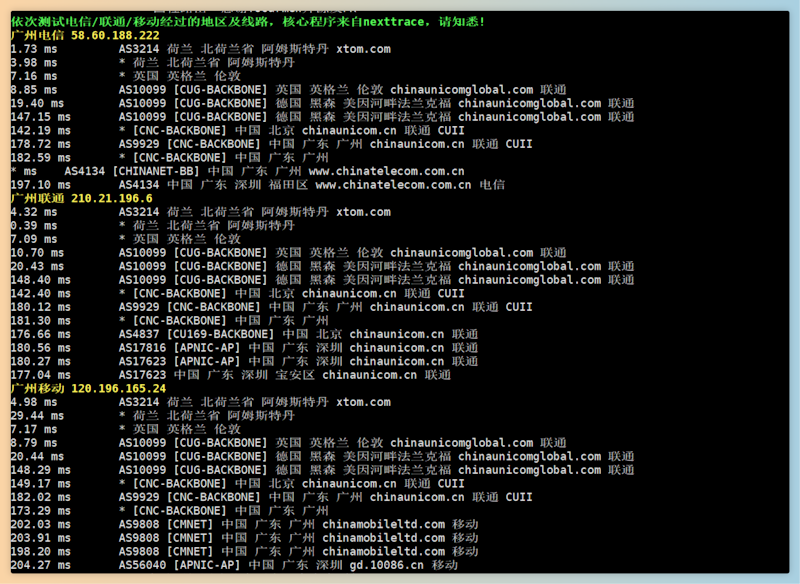
Task: Click the 福田区 district name
Action: tap(288, 185)
